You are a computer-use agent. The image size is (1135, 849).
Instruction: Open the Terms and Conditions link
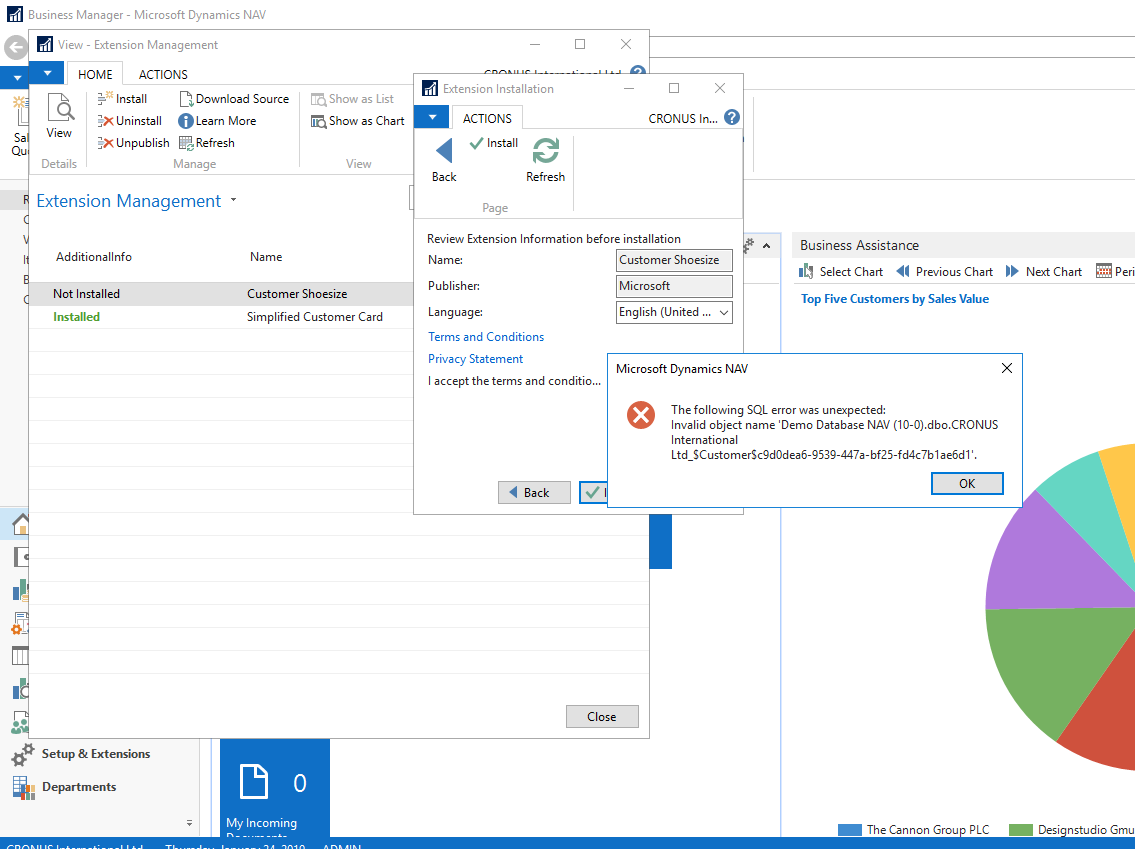point(486,337)
